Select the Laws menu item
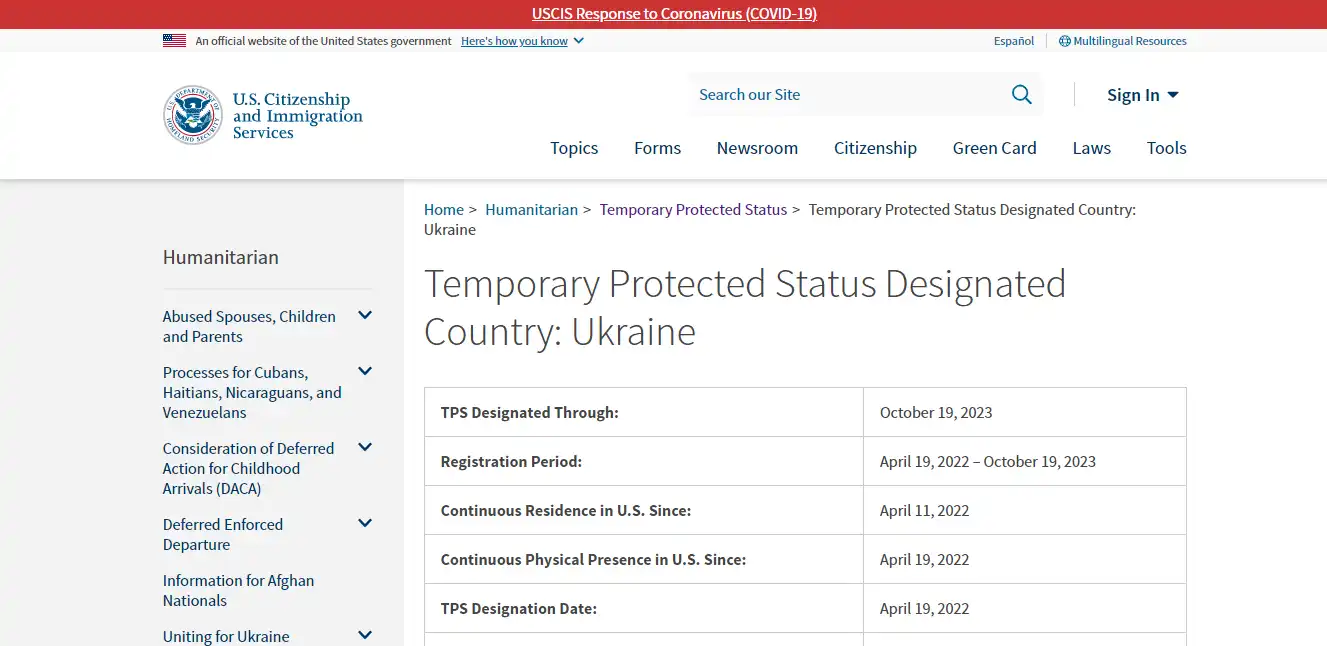Screen dimensions: 1327x646 [x=1091, y=148]
